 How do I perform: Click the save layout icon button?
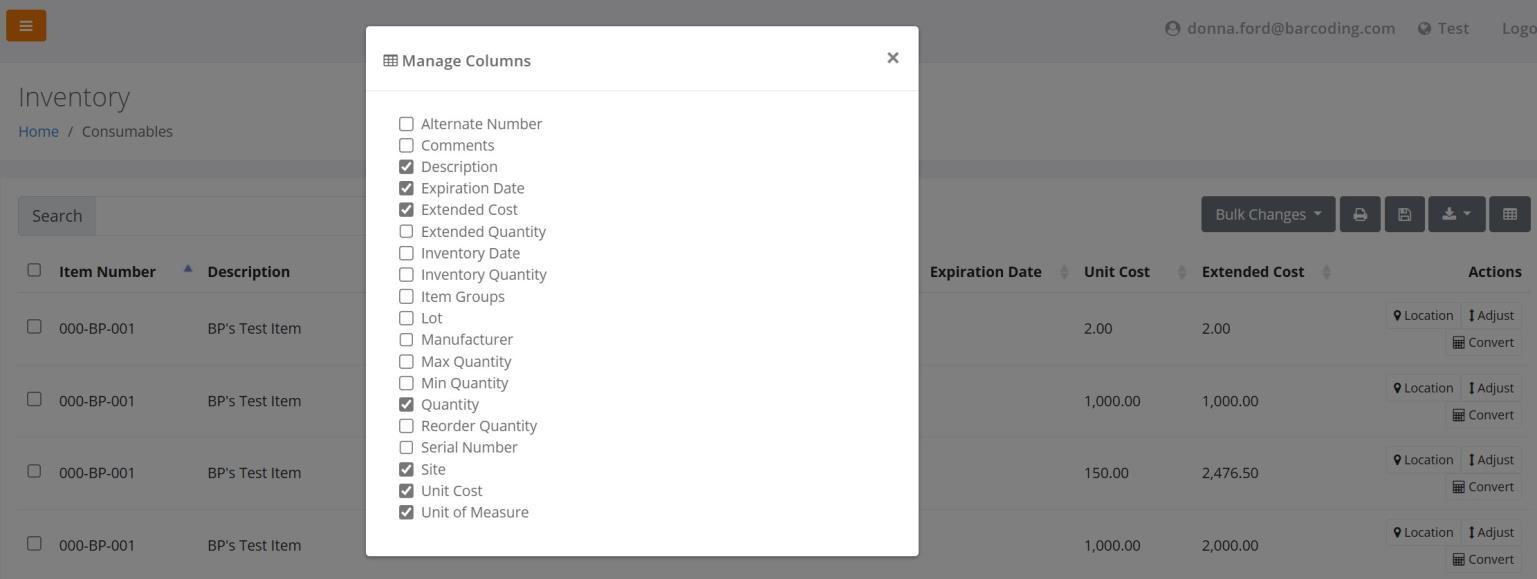point(1404,214)
